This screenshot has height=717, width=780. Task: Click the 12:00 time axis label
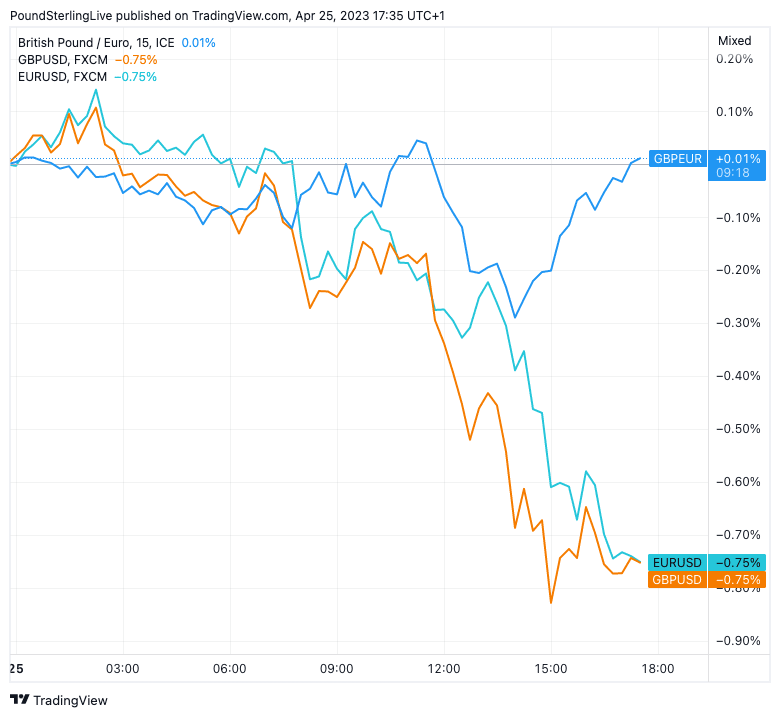pyautogui.click(x=443, y=668)
